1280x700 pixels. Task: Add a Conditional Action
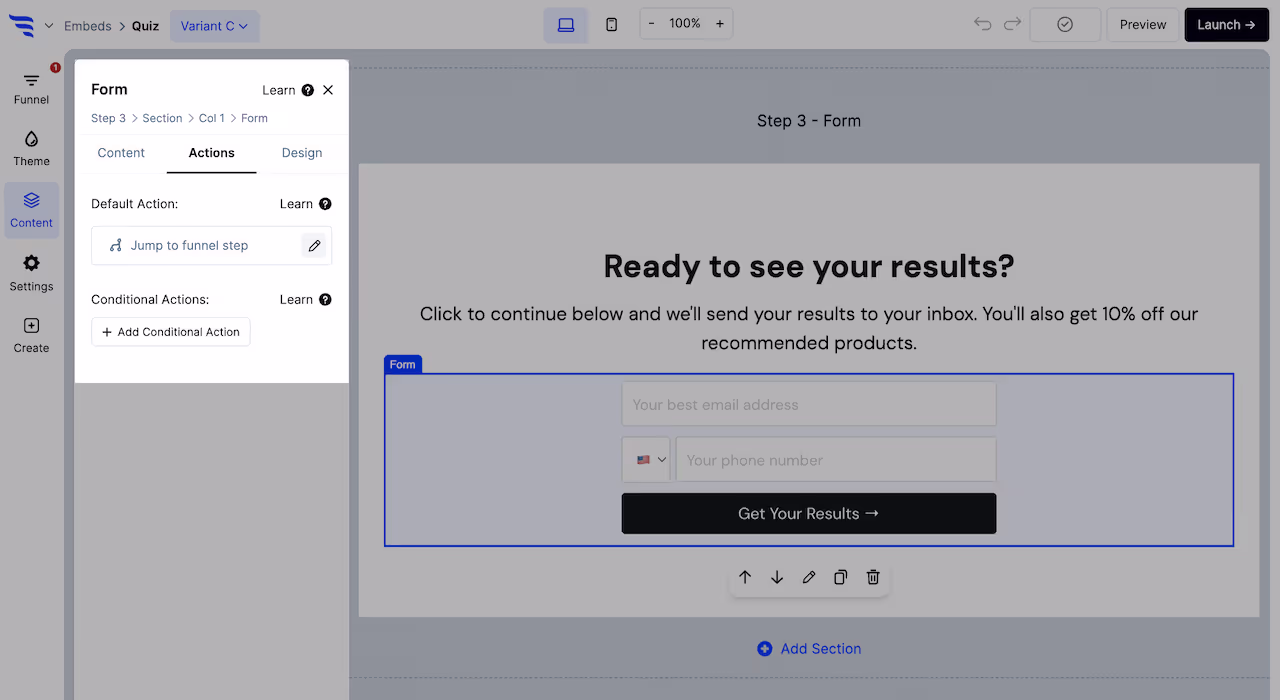[x=171, y=332]
